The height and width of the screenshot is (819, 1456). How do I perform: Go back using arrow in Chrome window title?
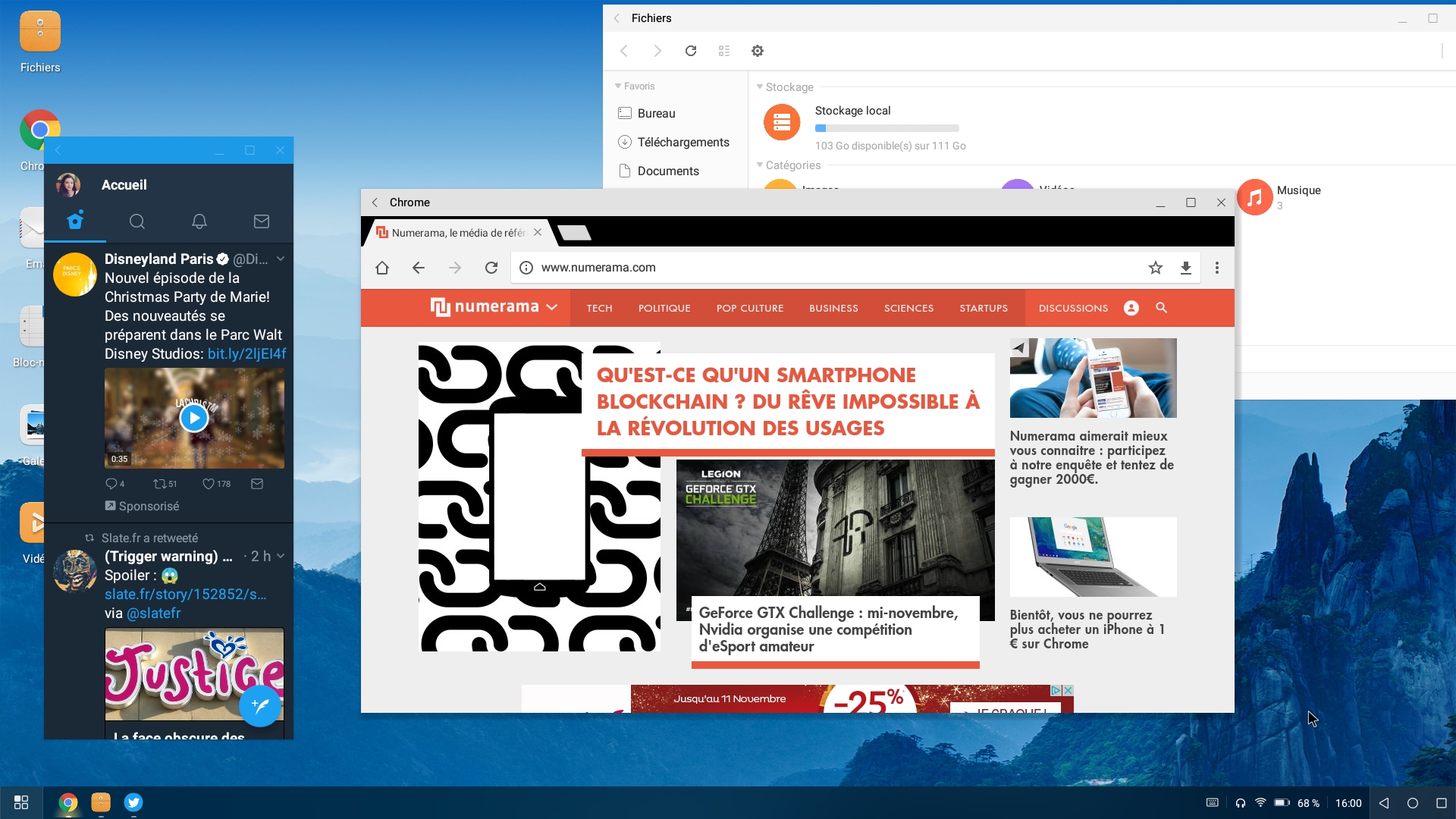click(375, 202)
